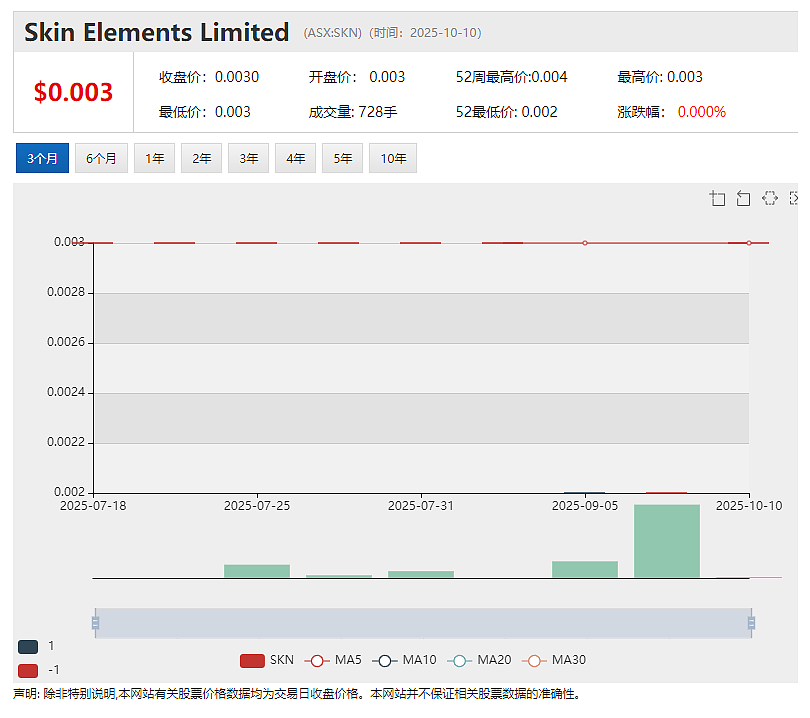
Task: Click the MA5 marker at 2025-10-10
Action: tap(749, 243)
